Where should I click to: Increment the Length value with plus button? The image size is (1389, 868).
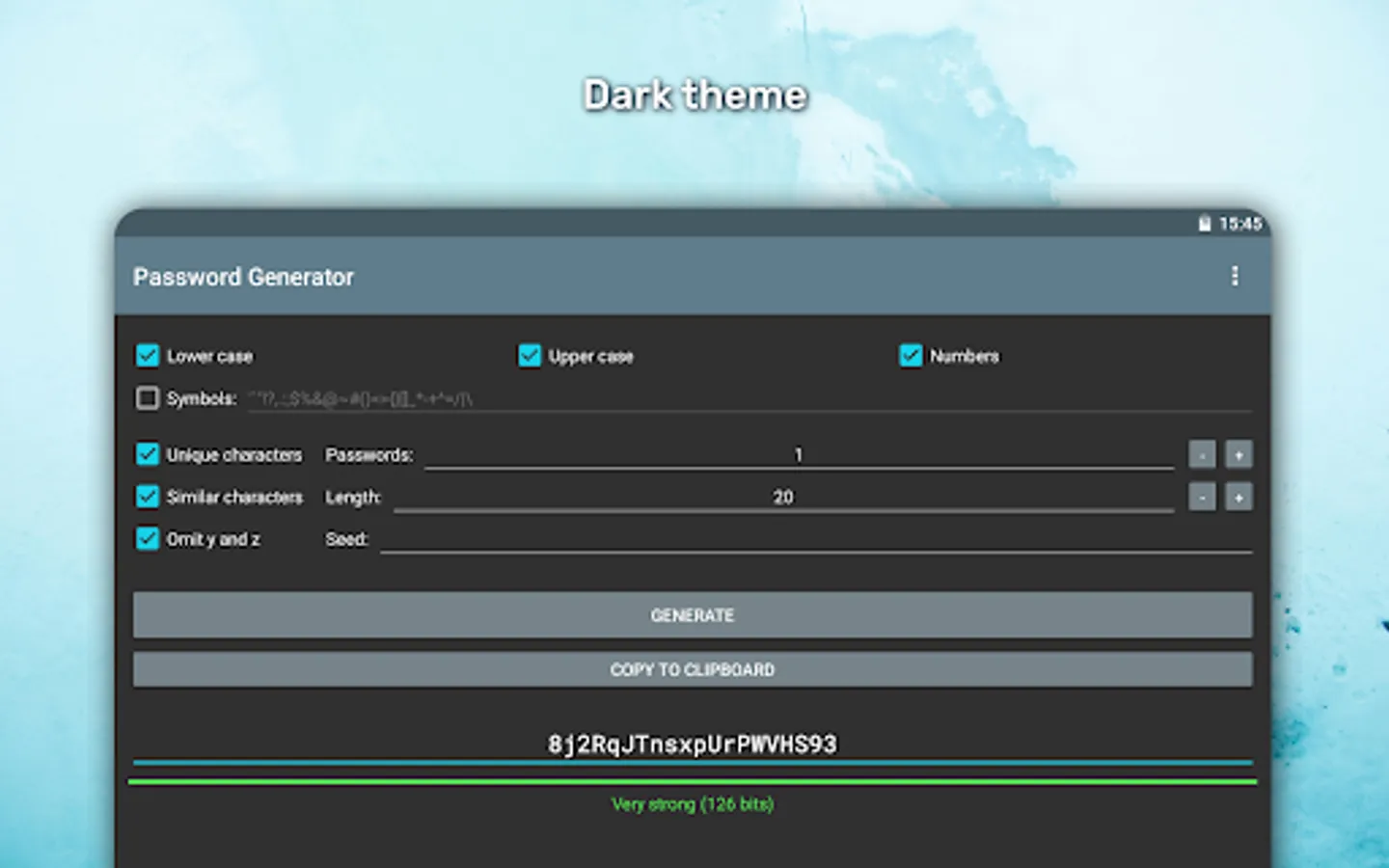tap(1238, 497)
